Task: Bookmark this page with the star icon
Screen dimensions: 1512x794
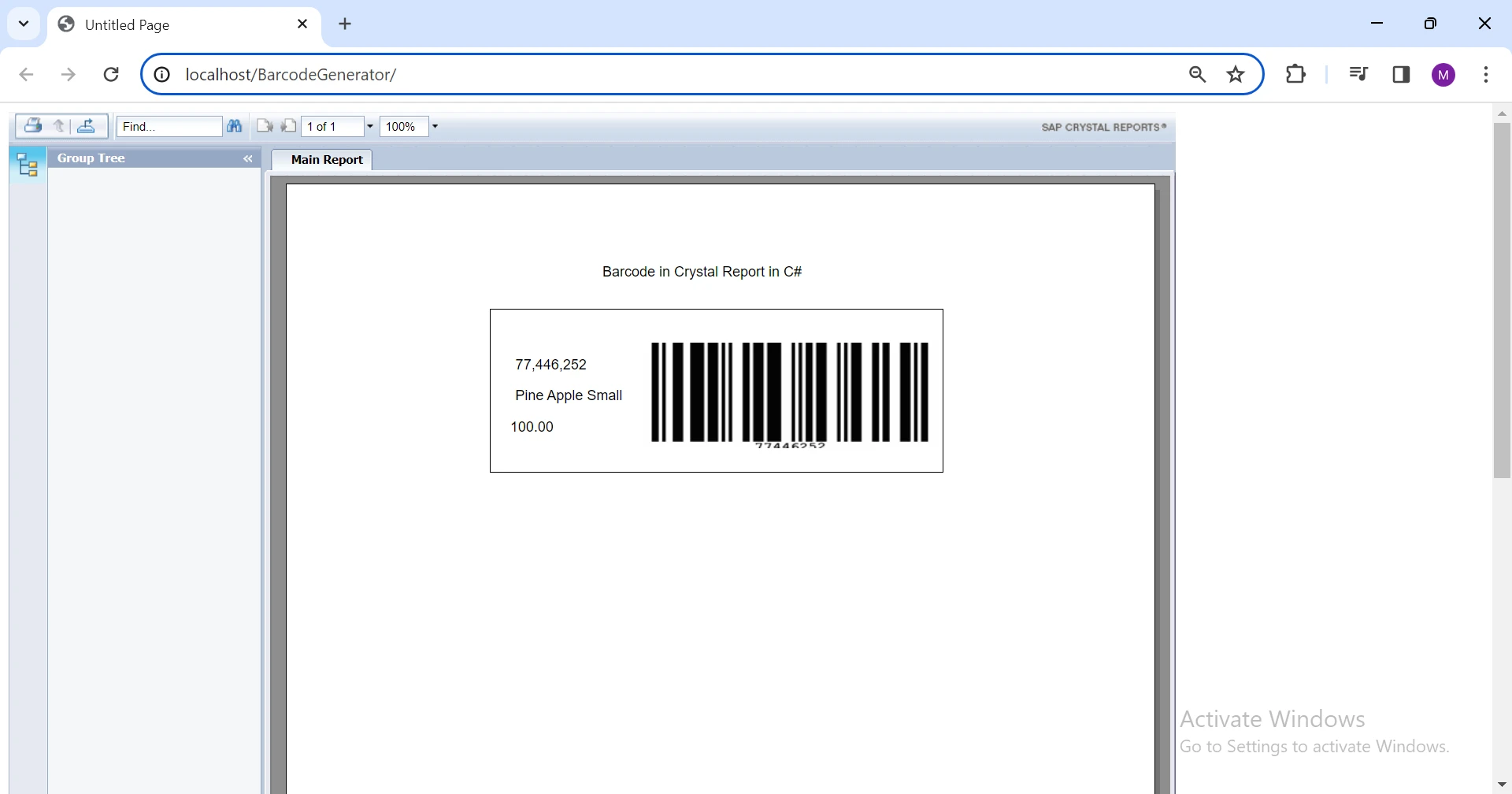Action: pyautogui.click(x=1236, y=74)
